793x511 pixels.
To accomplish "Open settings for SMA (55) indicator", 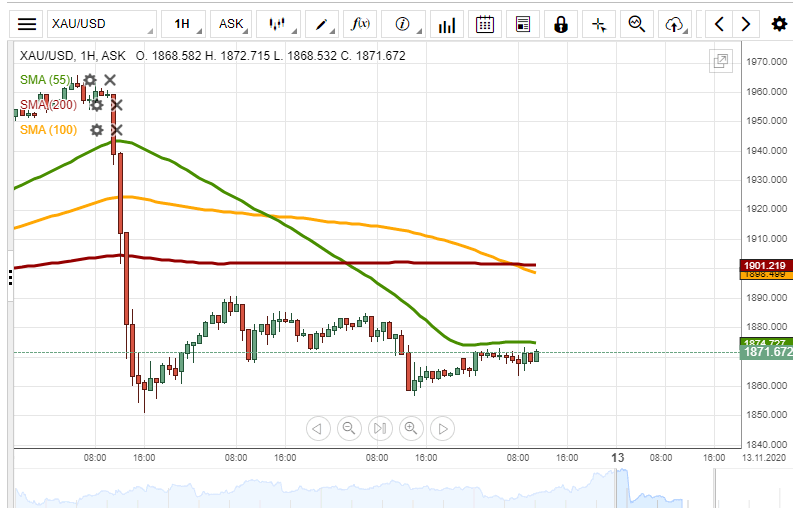I will (90, 80).
